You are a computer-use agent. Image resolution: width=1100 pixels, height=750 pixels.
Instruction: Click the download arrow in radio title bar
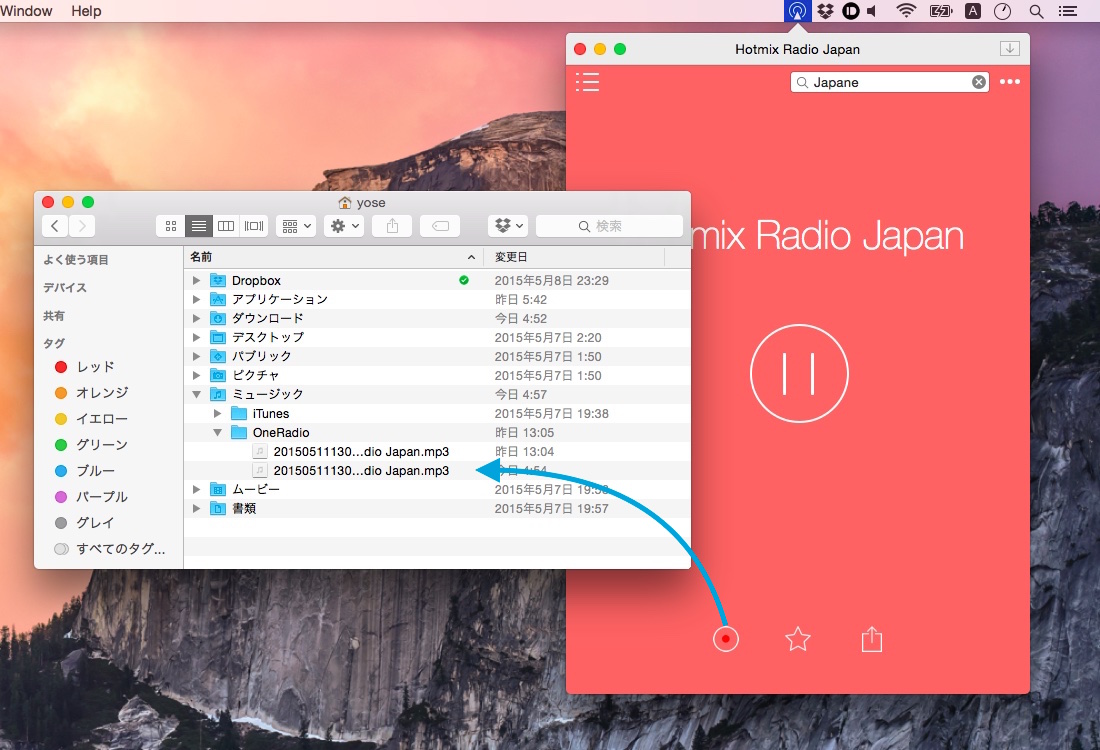pos(1010,48)
